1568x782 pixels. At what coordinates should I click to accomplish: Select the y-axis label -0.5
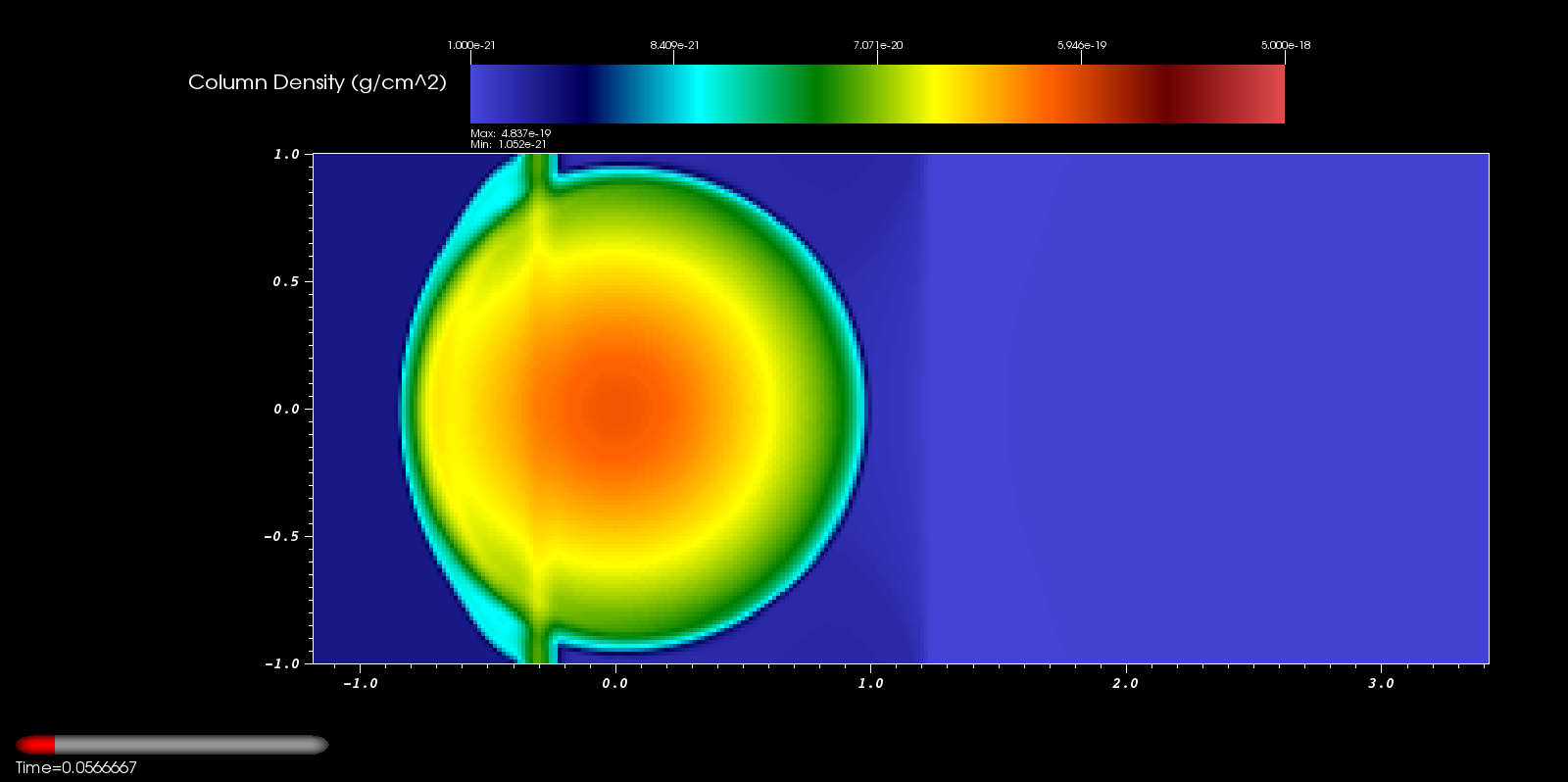pyautogui.click(x=281, y=536)
